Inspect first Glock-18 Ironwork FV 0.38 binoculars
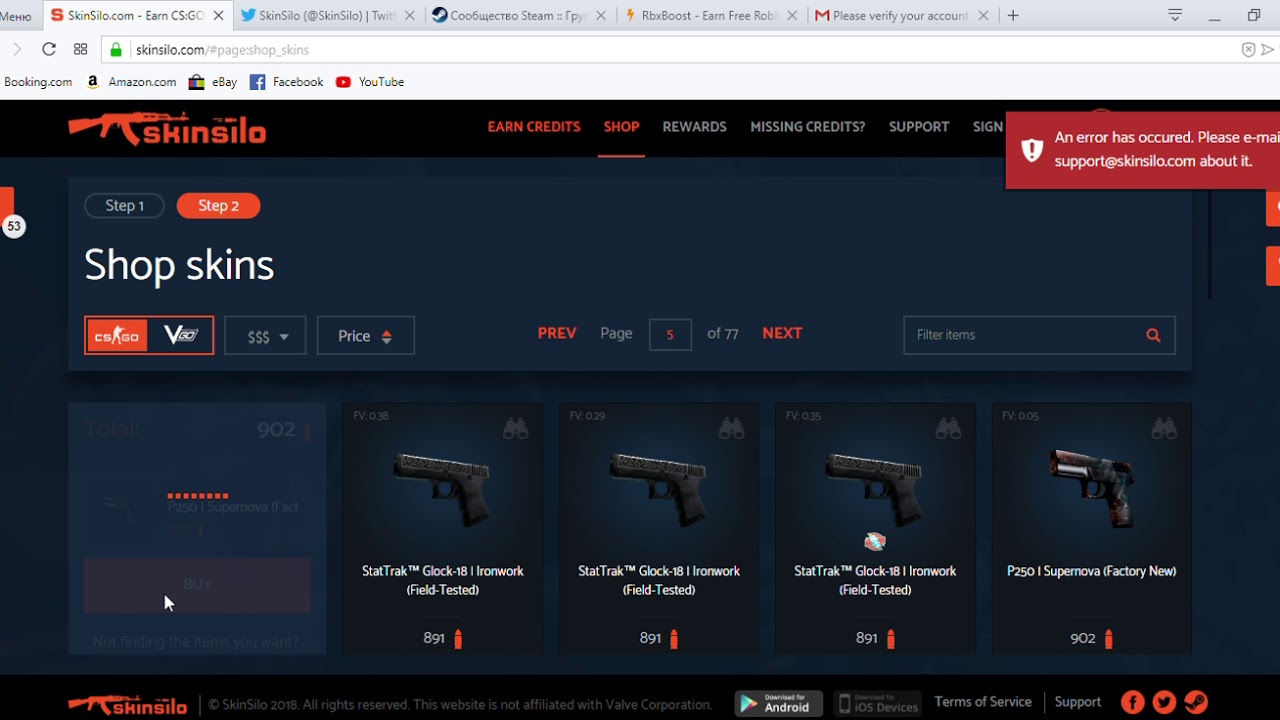1280x720 pixels. click(x=515, y=430)
